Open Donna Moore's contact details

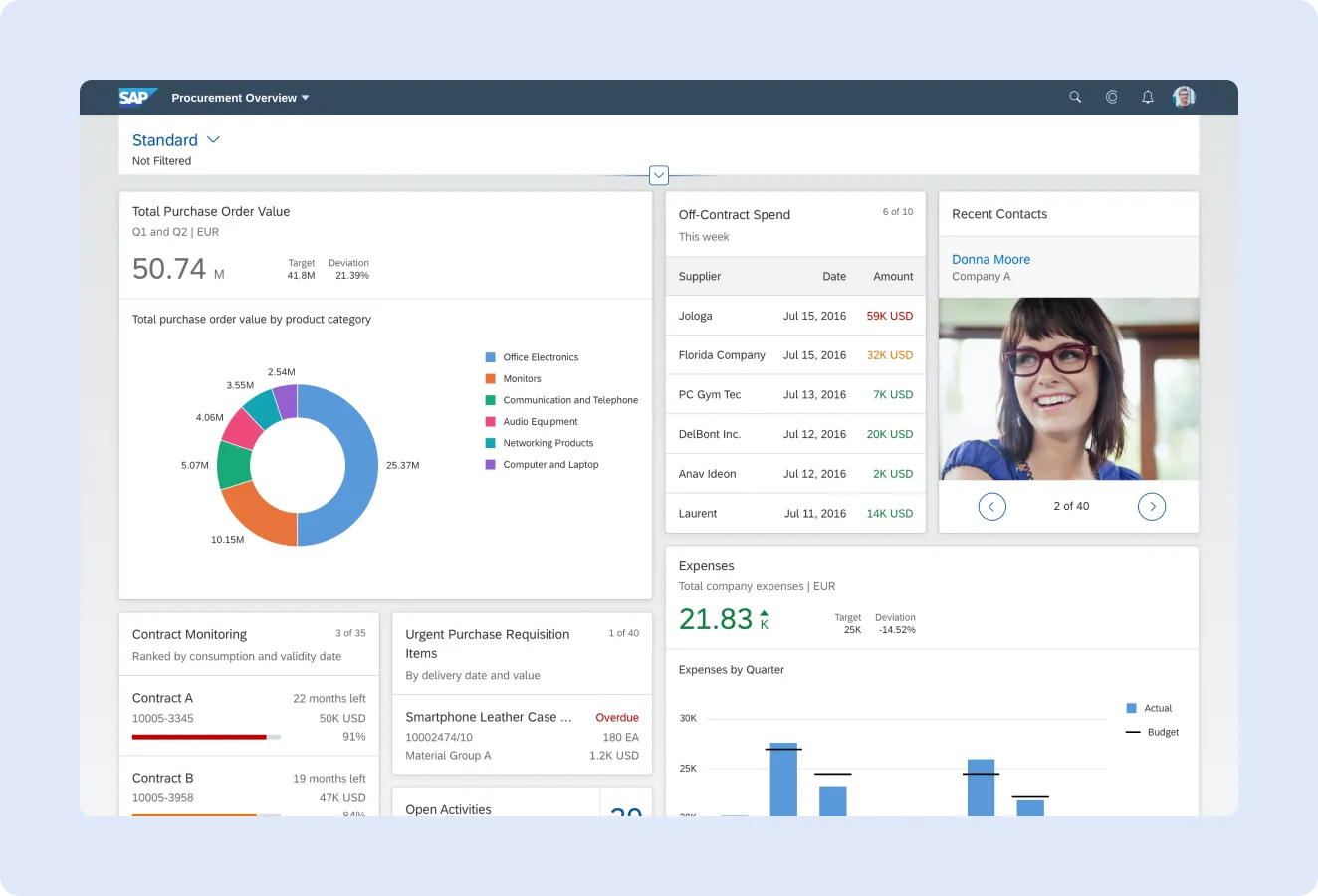[x=990, y=259]
